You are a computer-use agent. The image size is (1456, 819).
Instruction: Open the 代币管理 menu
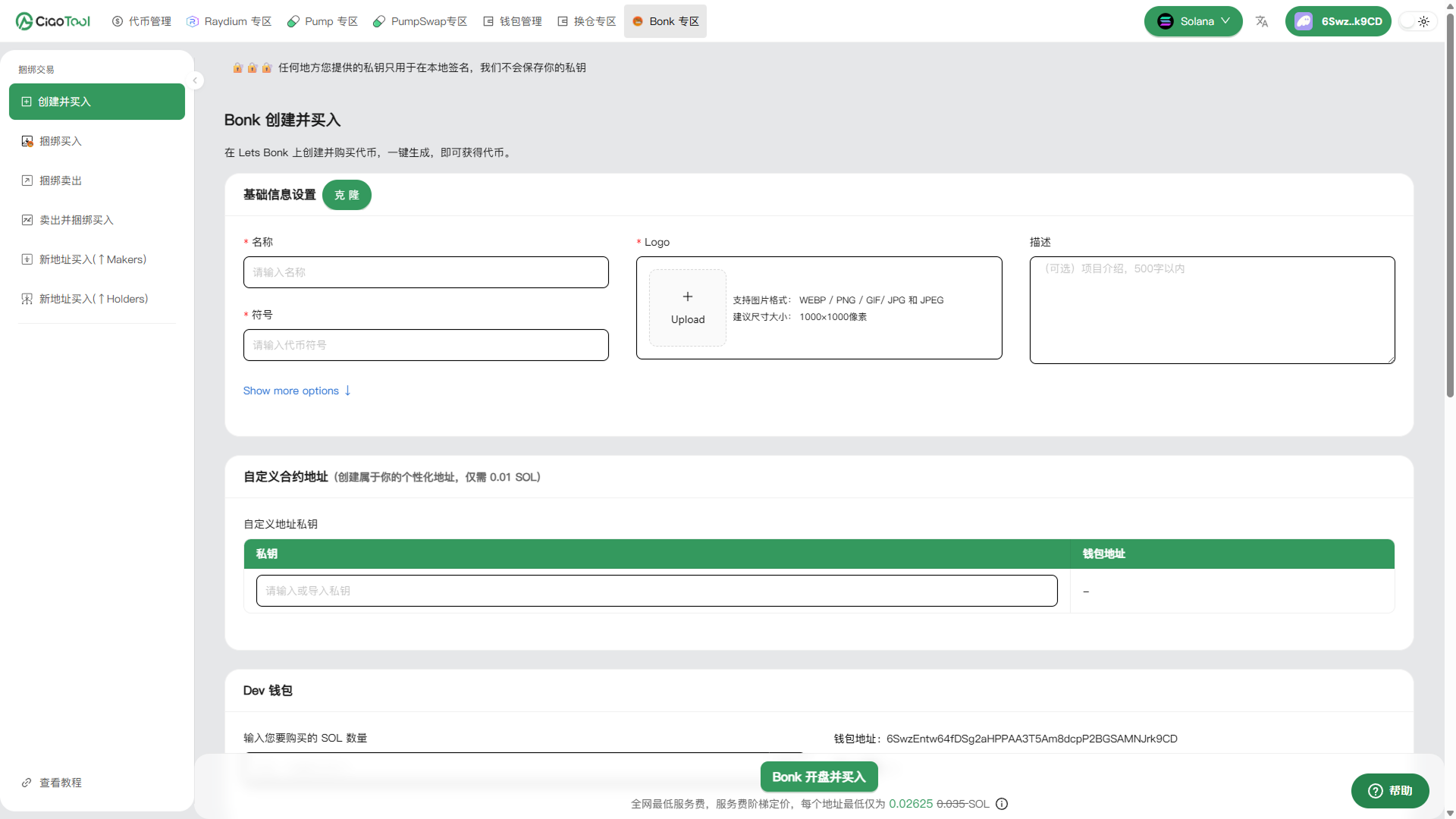142,21
